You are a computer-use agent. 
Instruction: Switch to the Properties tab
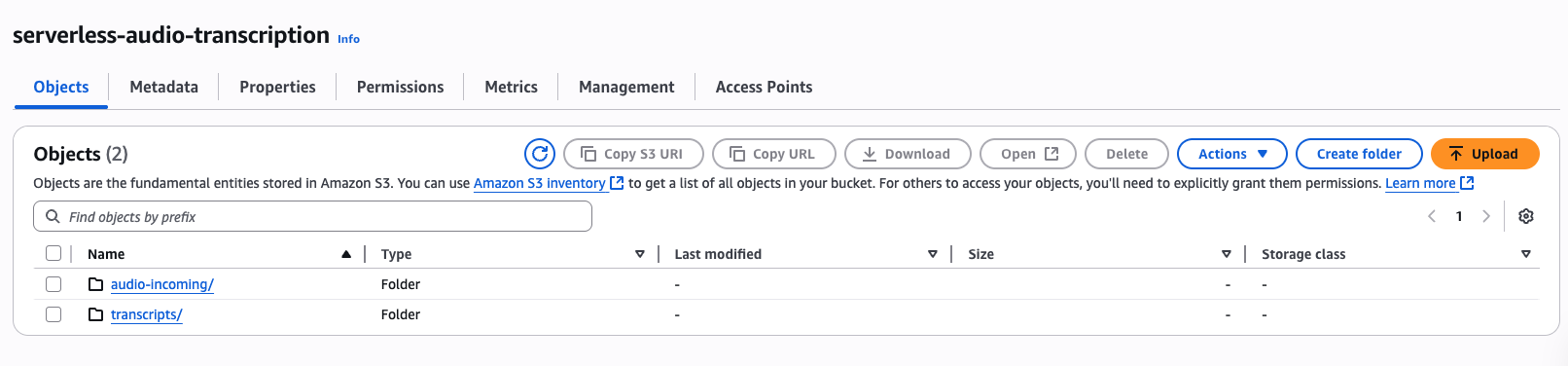coord(277,87)
